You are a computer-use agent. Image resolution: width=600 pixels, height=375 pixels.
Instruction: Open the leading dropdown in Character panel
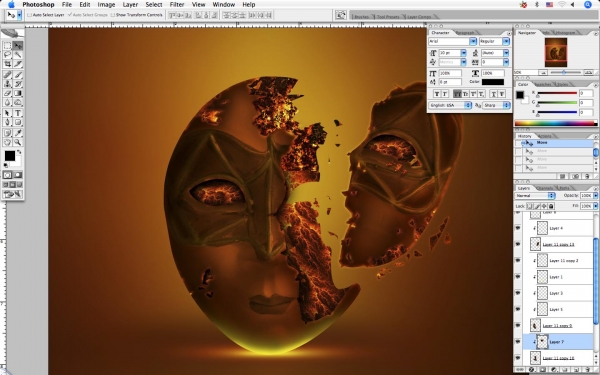[x=506, y=53]
